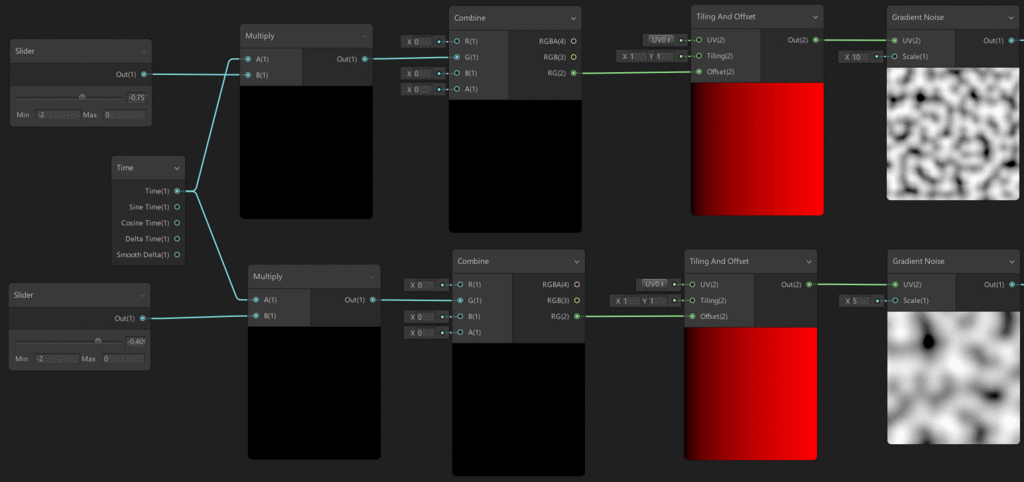Click the Offset(2) port on lower Tiling And Offset
The image size is (1024, 482).
click(x=692, y=317)
